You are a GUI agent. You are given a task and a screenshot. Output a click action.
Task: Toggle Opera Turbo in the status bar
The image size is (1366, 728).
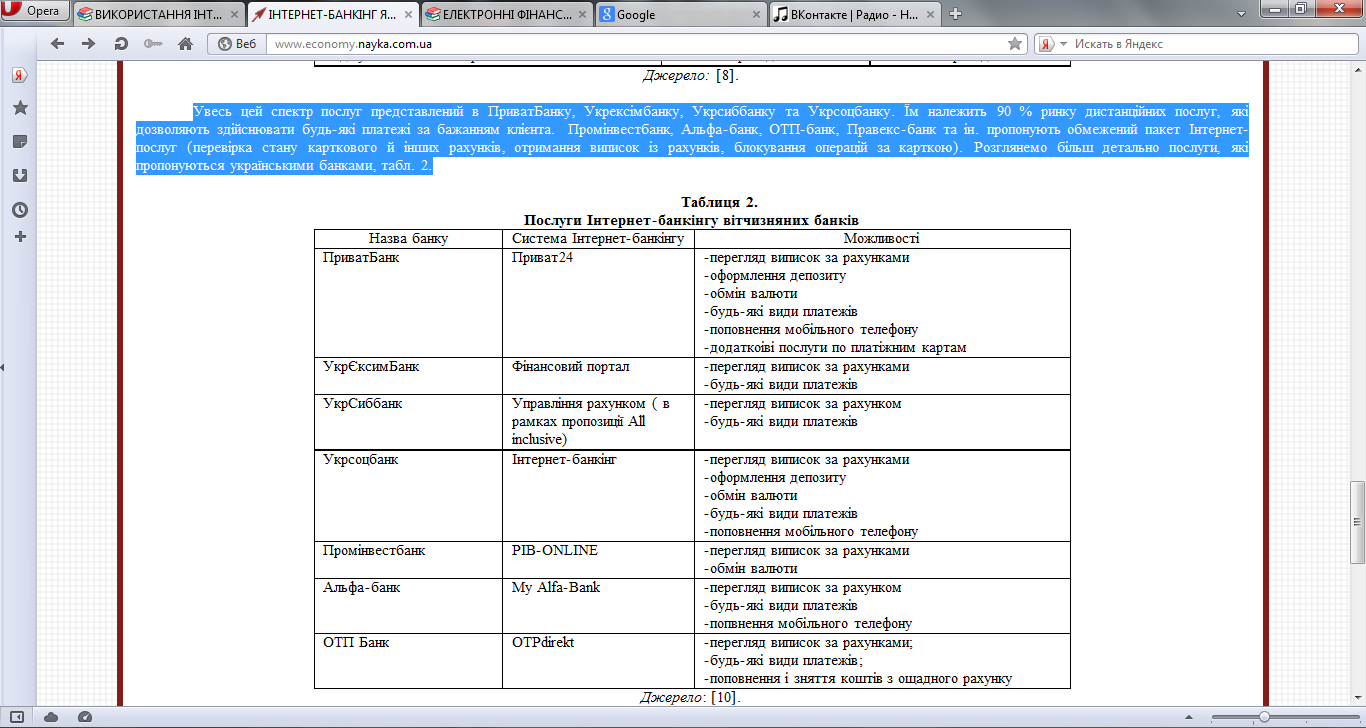[84, 716]
